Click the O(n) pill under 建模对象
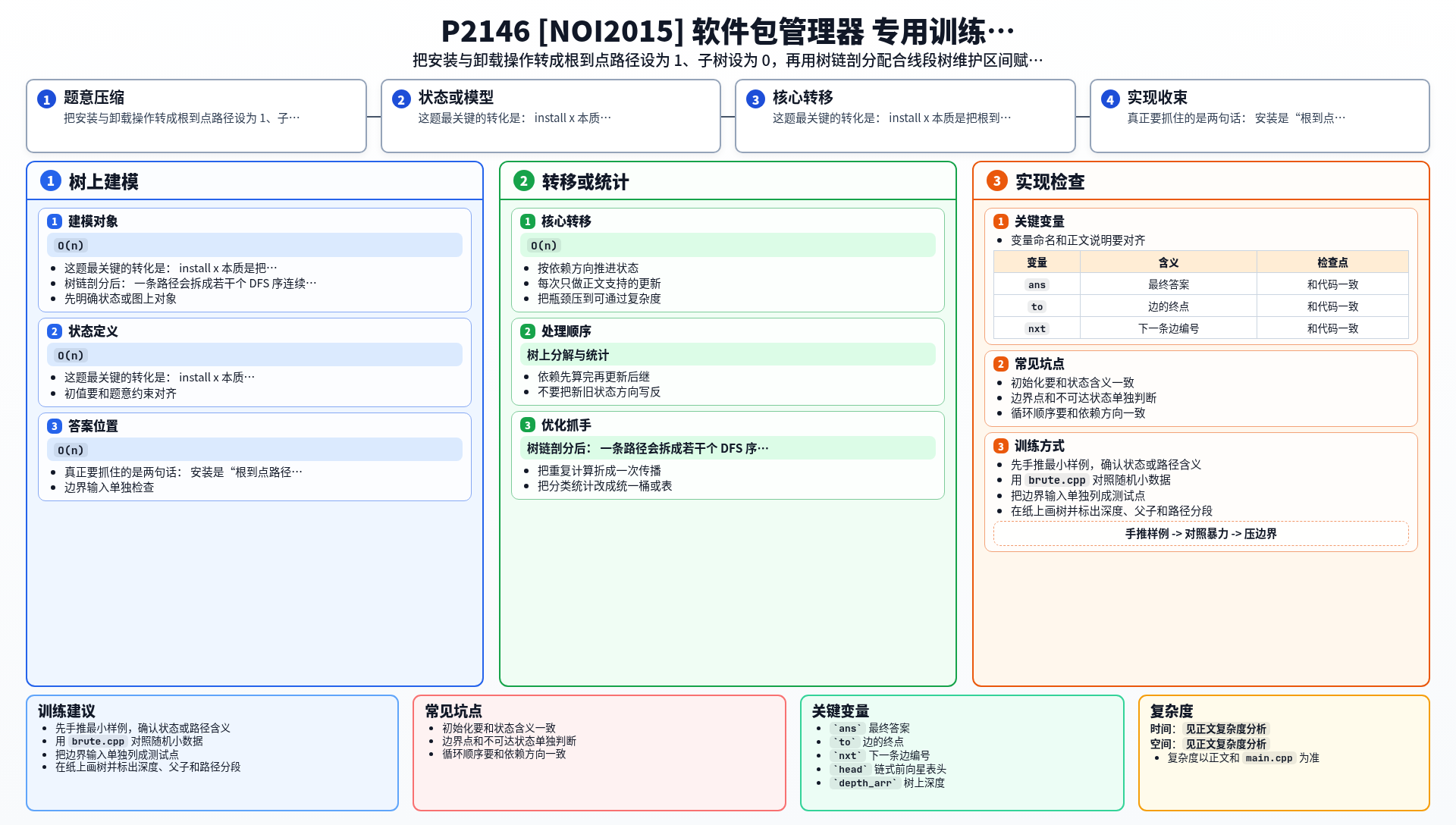Image resolution: width=1456 pixels, height=825 pixels. (x=72, y=246)
